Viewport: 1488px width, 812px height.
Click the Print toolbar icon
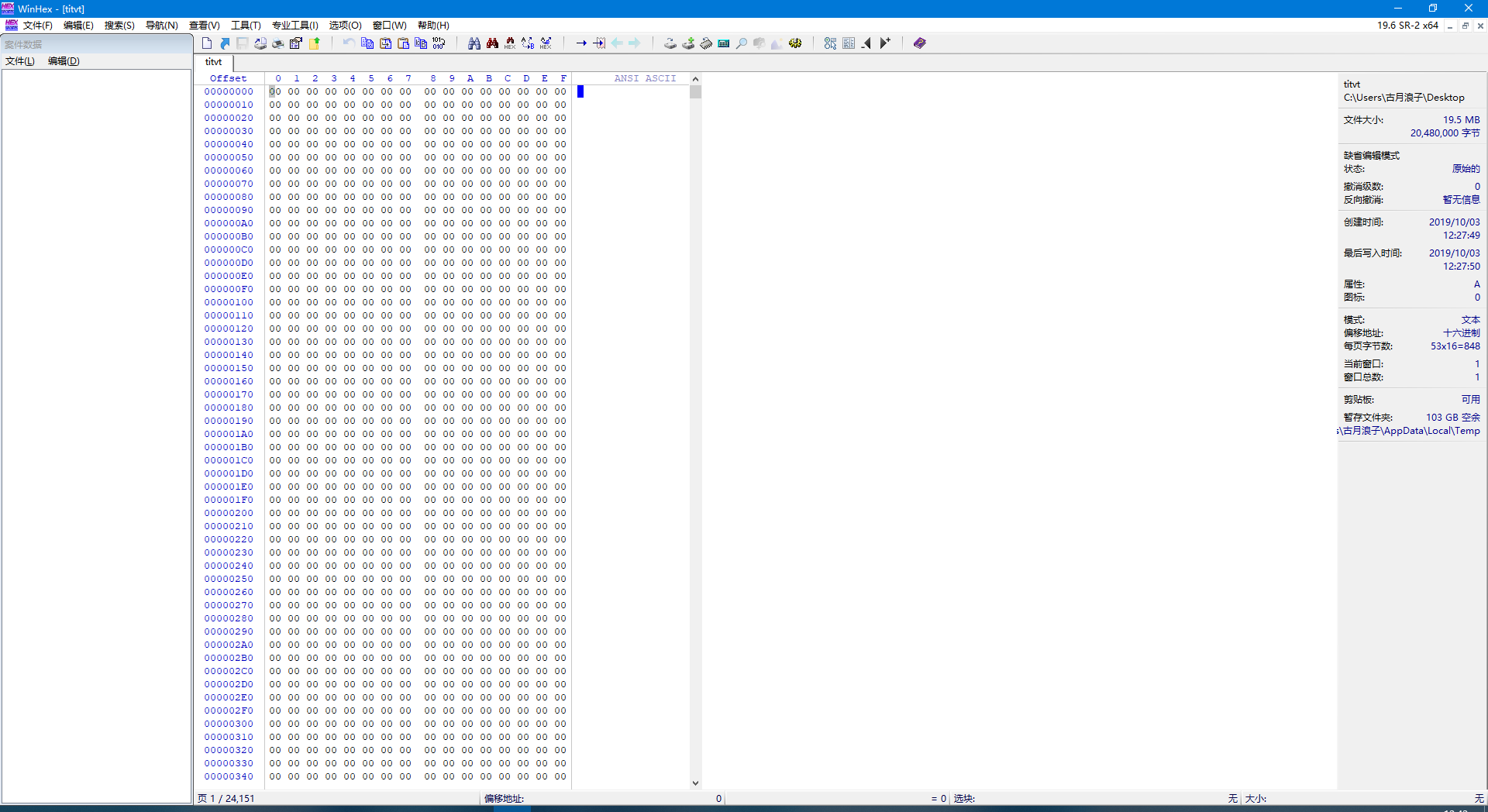click(x=278, y=43)
